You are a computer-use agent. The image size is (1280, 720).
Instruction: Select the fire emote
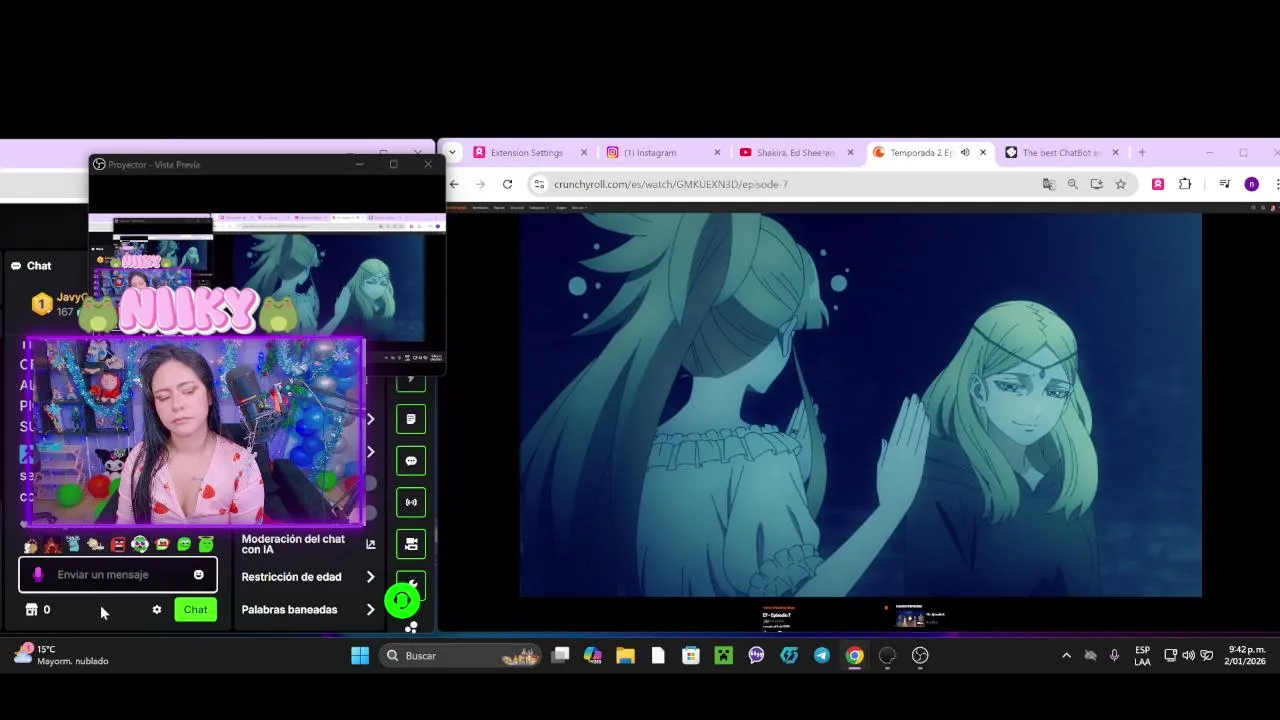tap(52, 544)
